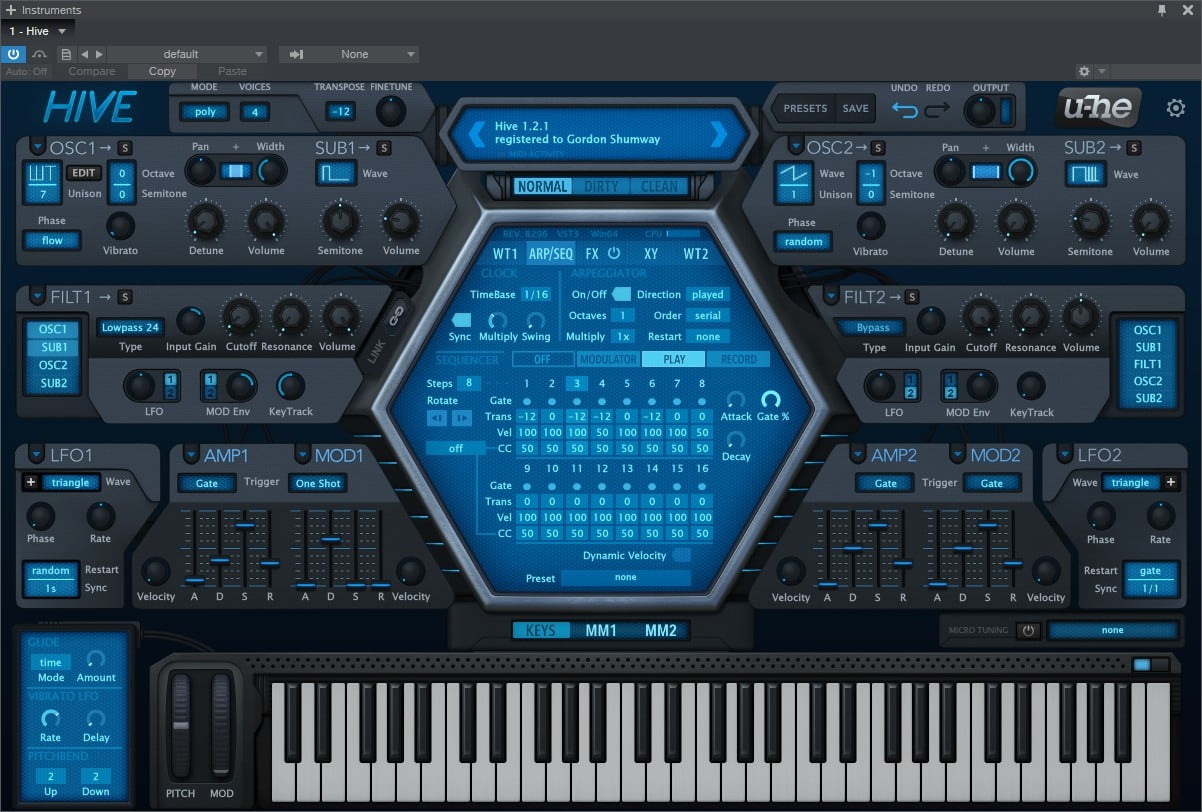The width and height of the screenshot is (1202, 812).
Task: Open the TimeBase 1/16 selector
Action: (536, 295)
